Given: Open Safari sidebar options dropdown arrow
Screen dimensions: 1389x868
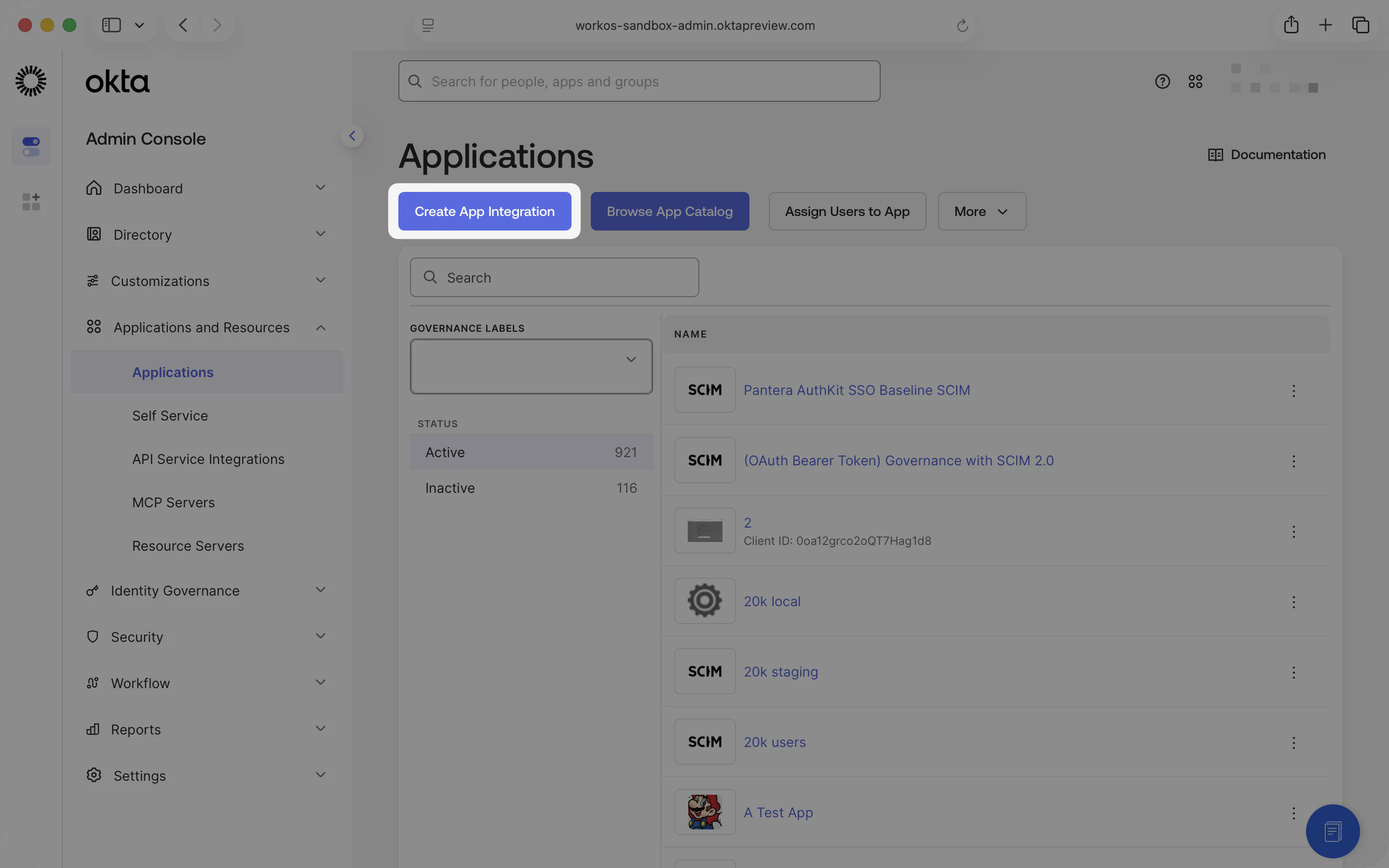Looking at the screenshot, I should 139,25.
